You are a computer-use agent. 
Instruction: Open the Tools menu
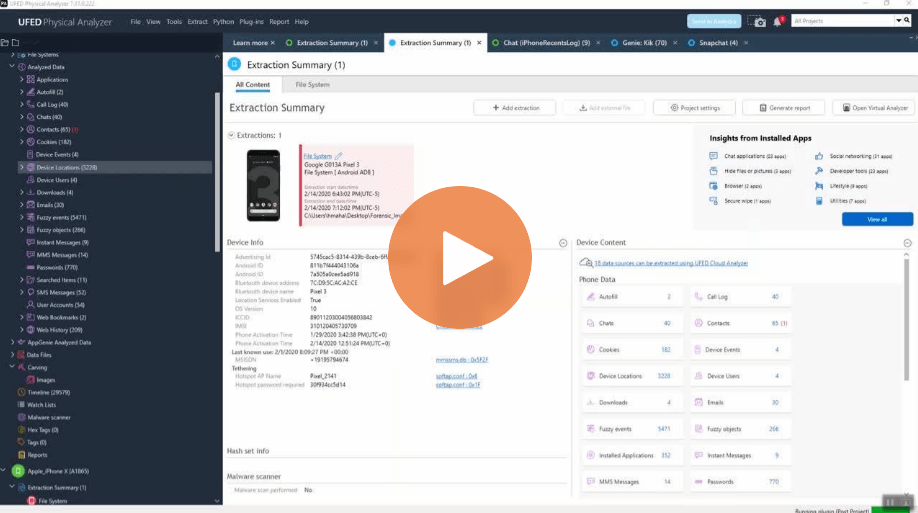[174, 22]
